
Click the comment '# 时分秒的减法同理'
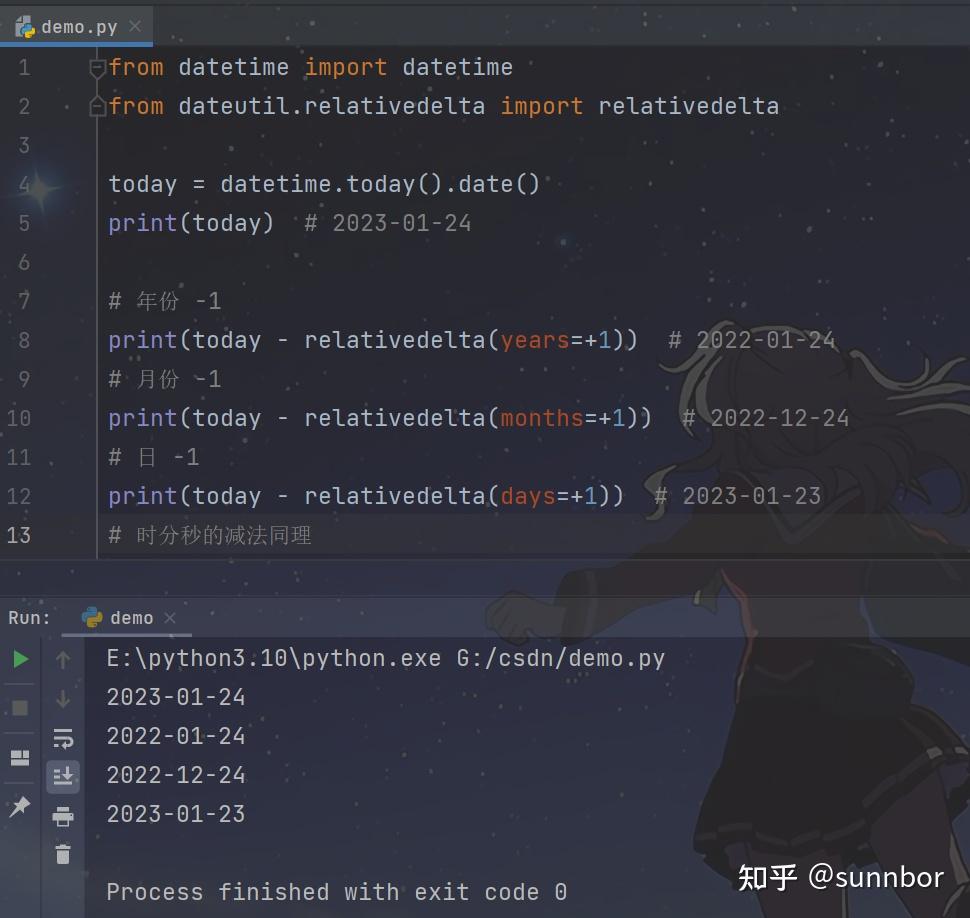coord(210,535)
